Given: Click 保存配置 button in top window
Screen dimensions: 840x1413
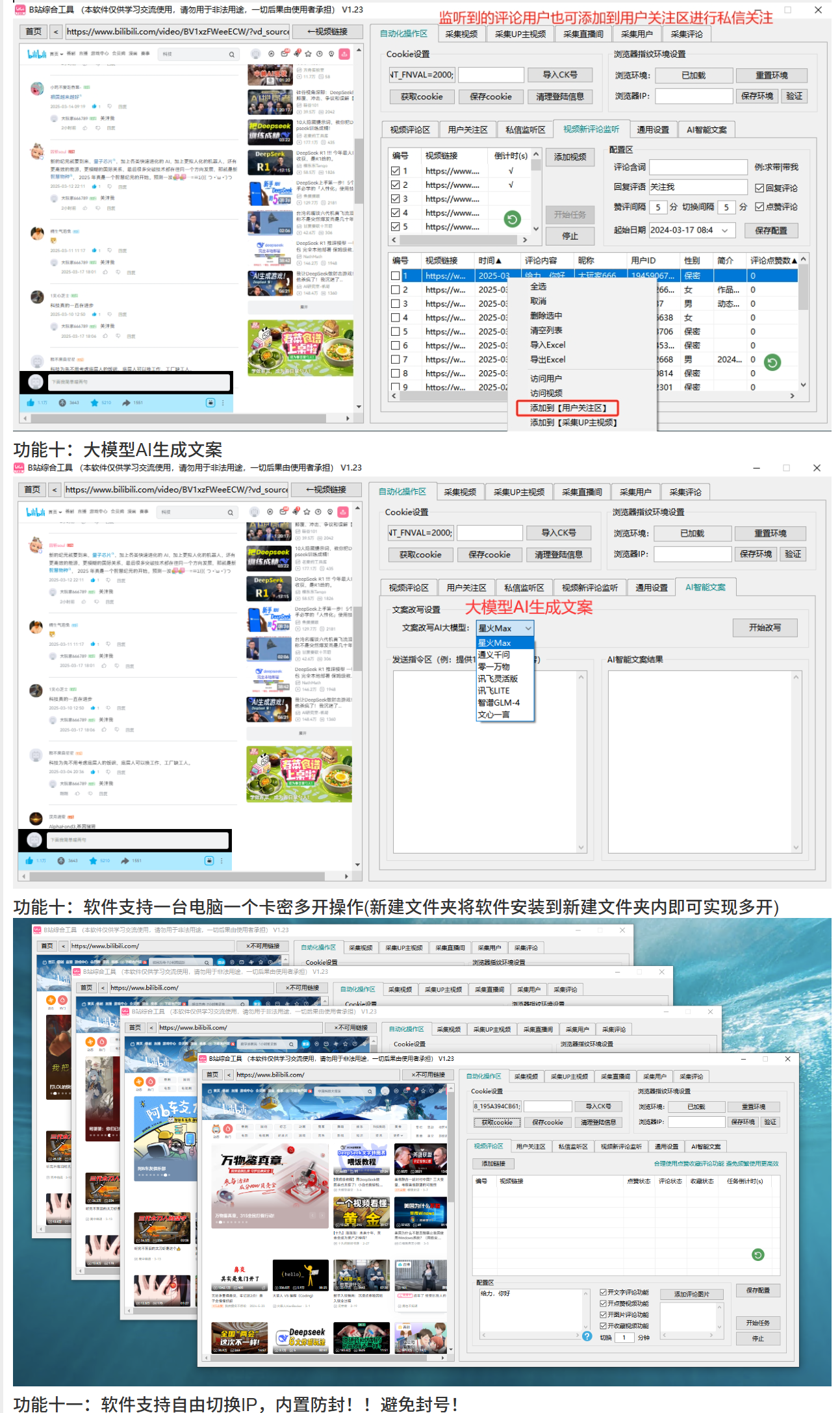Looking at the screenshot, I should (x=771, y=231).
